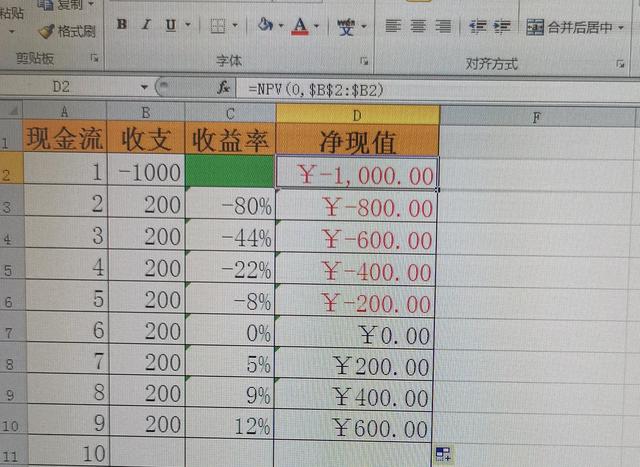Screen dimensions: 640x467
Task: Open 字体 dialog launcher
Action: pos(364,61)
